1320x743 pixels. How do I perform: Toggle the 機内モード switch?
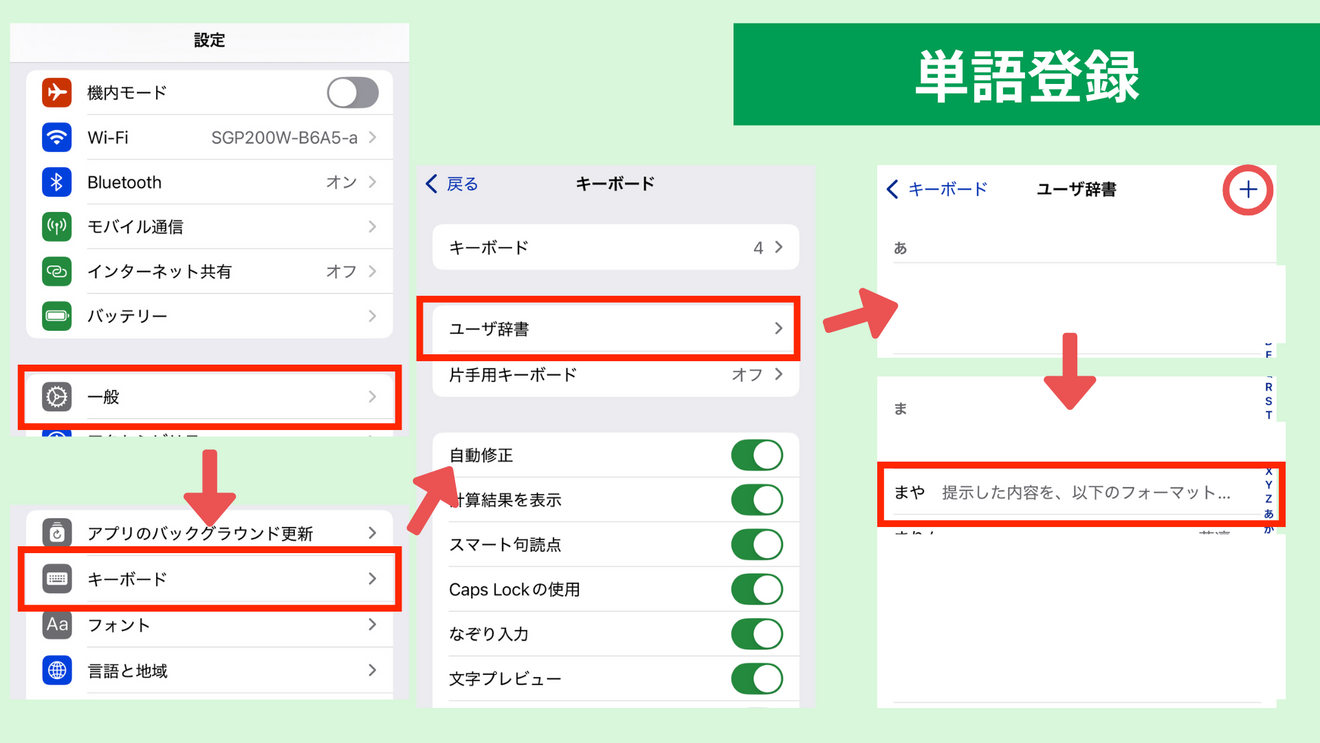(353, 92)
